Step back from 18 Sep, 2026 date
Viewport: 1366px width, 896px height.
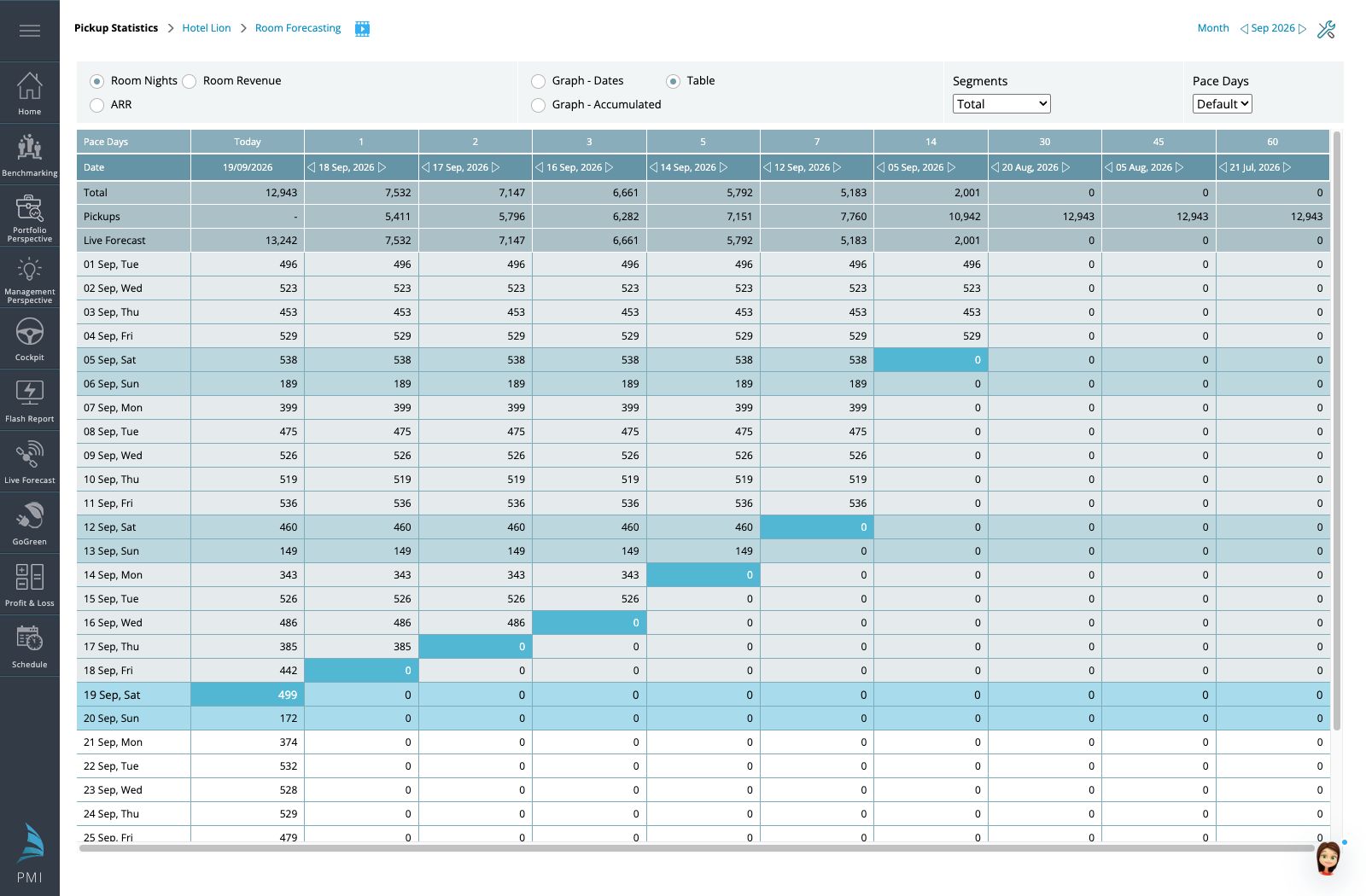[x=312, y=167]
